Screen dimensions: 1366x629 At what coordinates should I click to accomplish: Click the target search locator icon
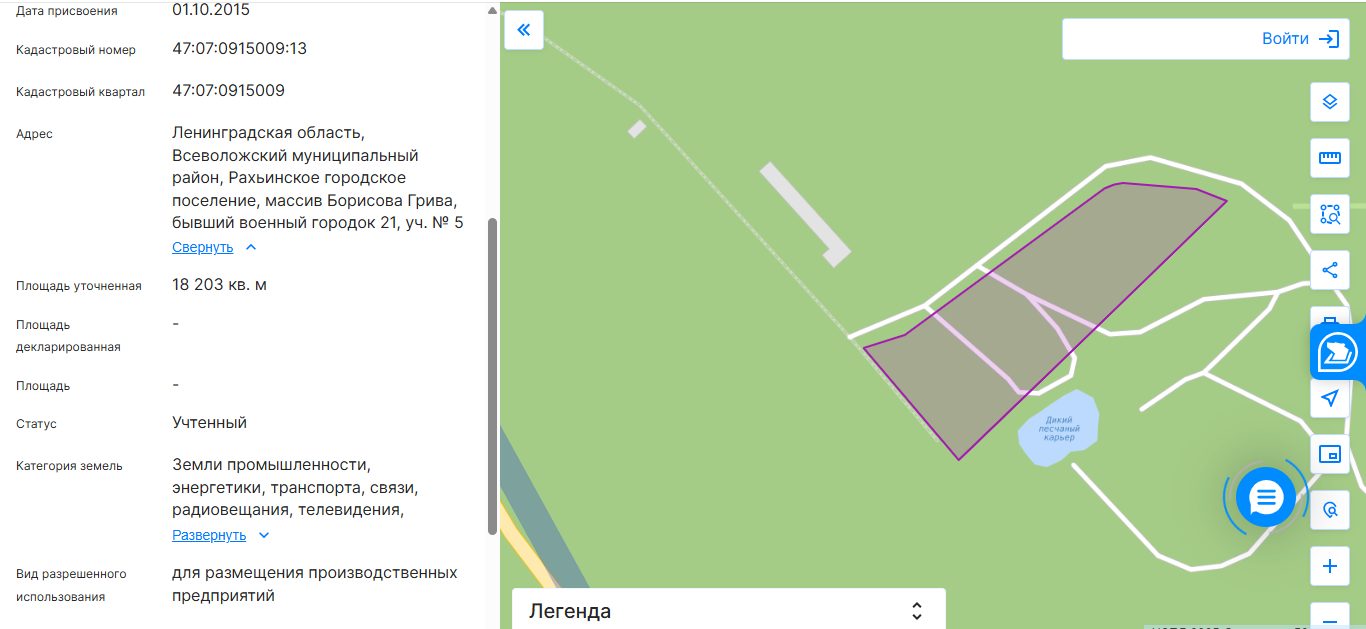pyautogui.click(x=1329, y=510)
